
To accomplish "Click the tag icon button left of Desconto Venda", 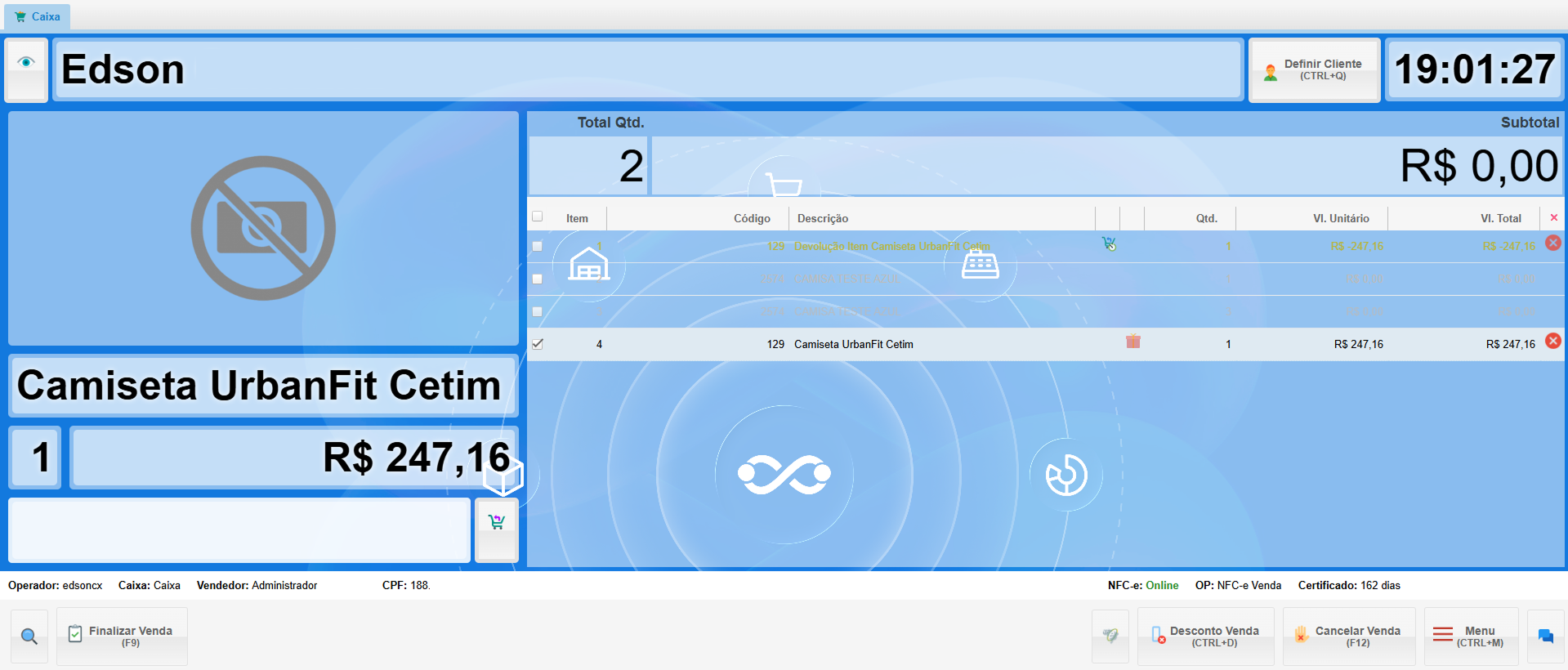I will coord(1110,636).
